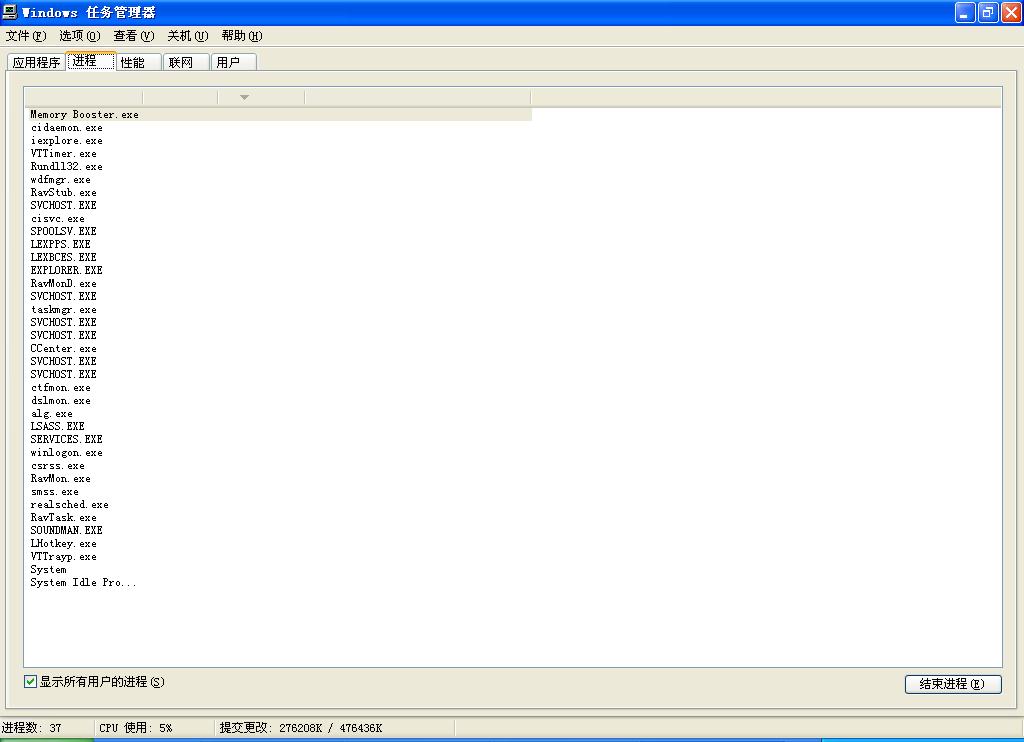Switch to the 性能 tab

click(138, 62)
